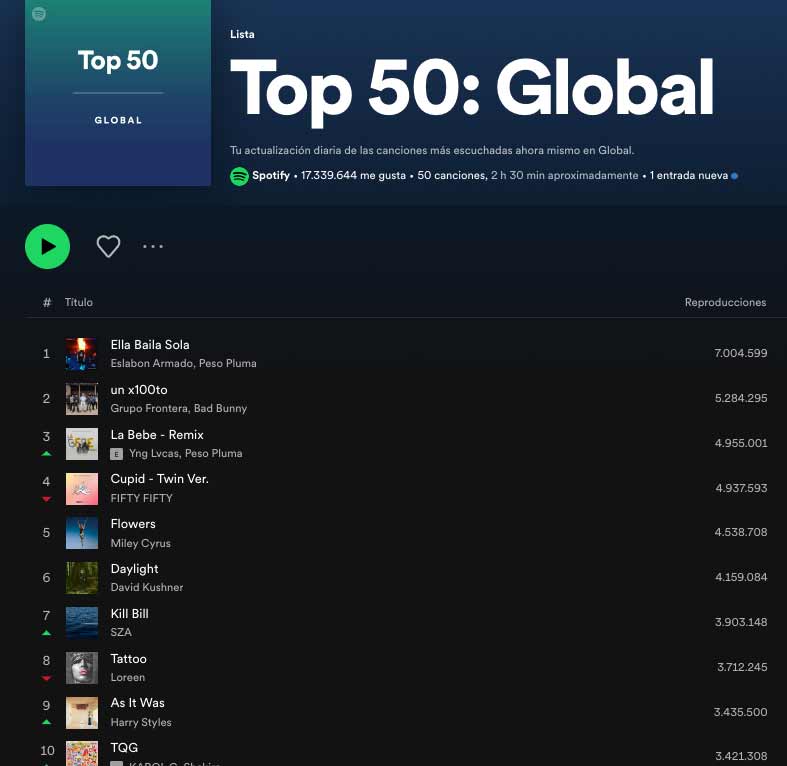Open Peso Pluma link under Ella Baila Sola
This screenshot has width=787, height=766.
pos(228,363)
